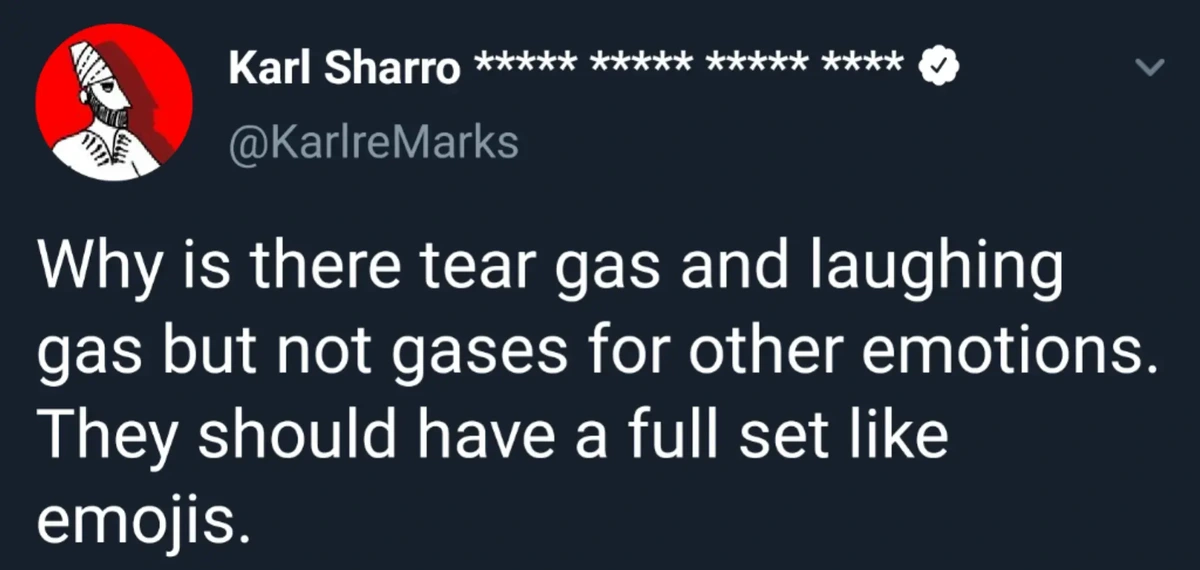Open the @KarlreMarks handle link
1200x570 pixels.
[x=374, y=142]
